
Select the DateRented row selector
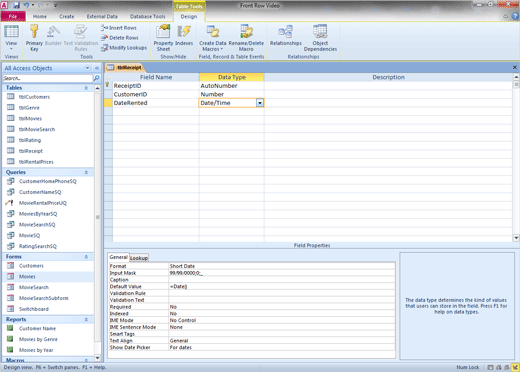click(108, 103)
